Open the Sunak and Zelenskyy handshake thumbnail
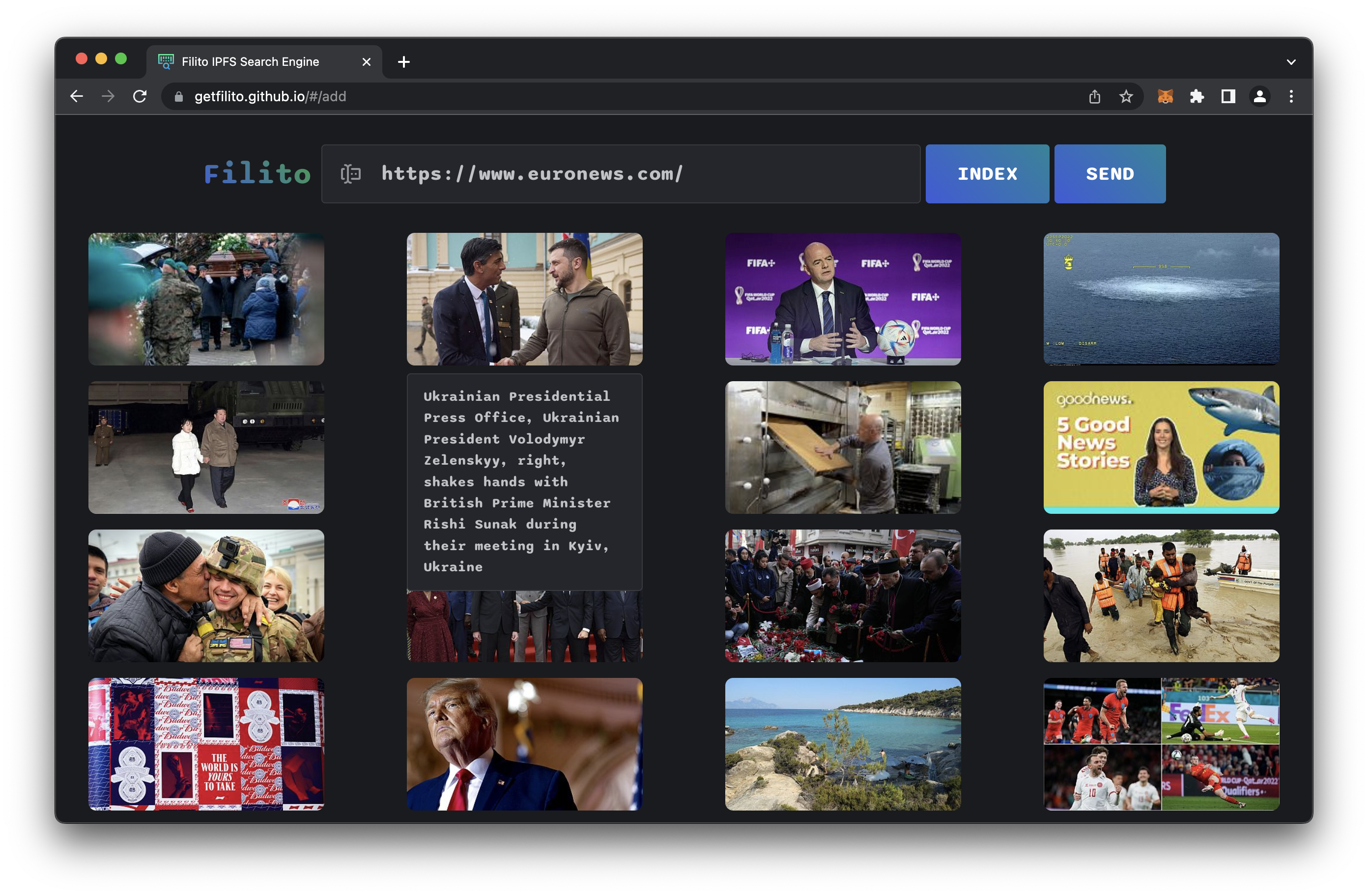This screenshot has height=896, width=1368. [x=524, y=299]
